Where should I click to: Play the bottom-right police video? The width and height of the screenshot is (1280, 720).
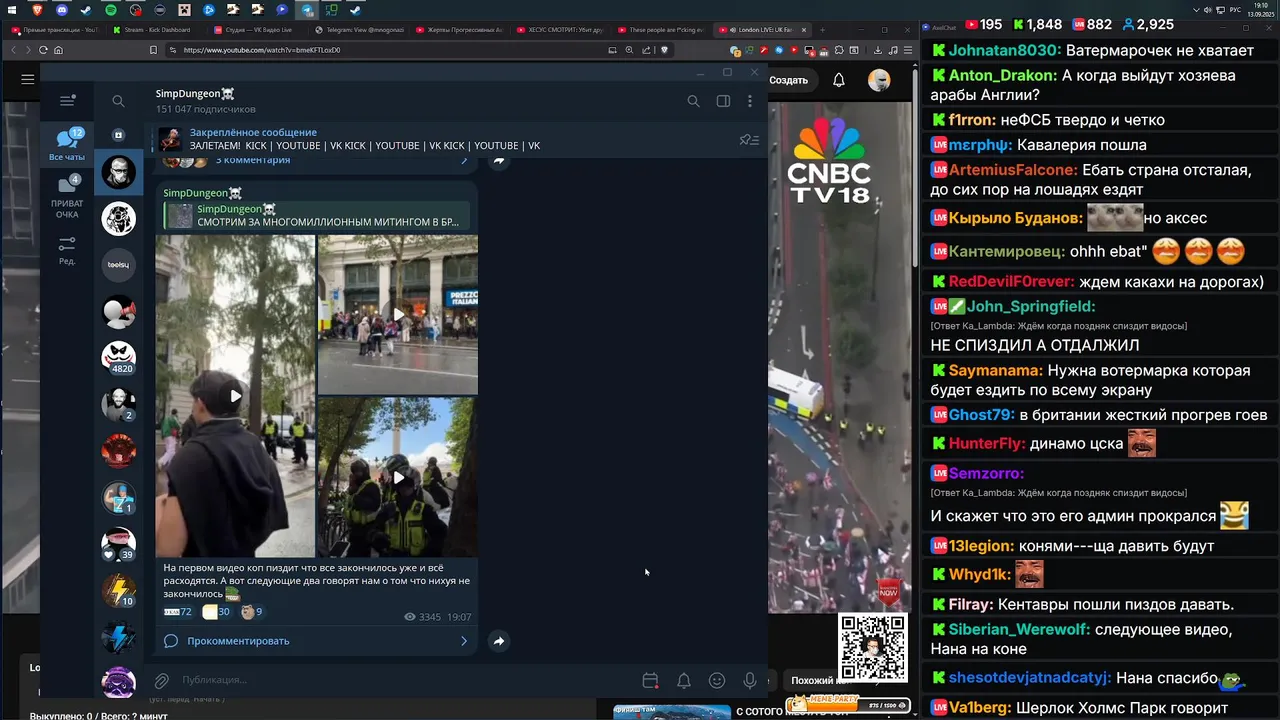pos(398,477)
